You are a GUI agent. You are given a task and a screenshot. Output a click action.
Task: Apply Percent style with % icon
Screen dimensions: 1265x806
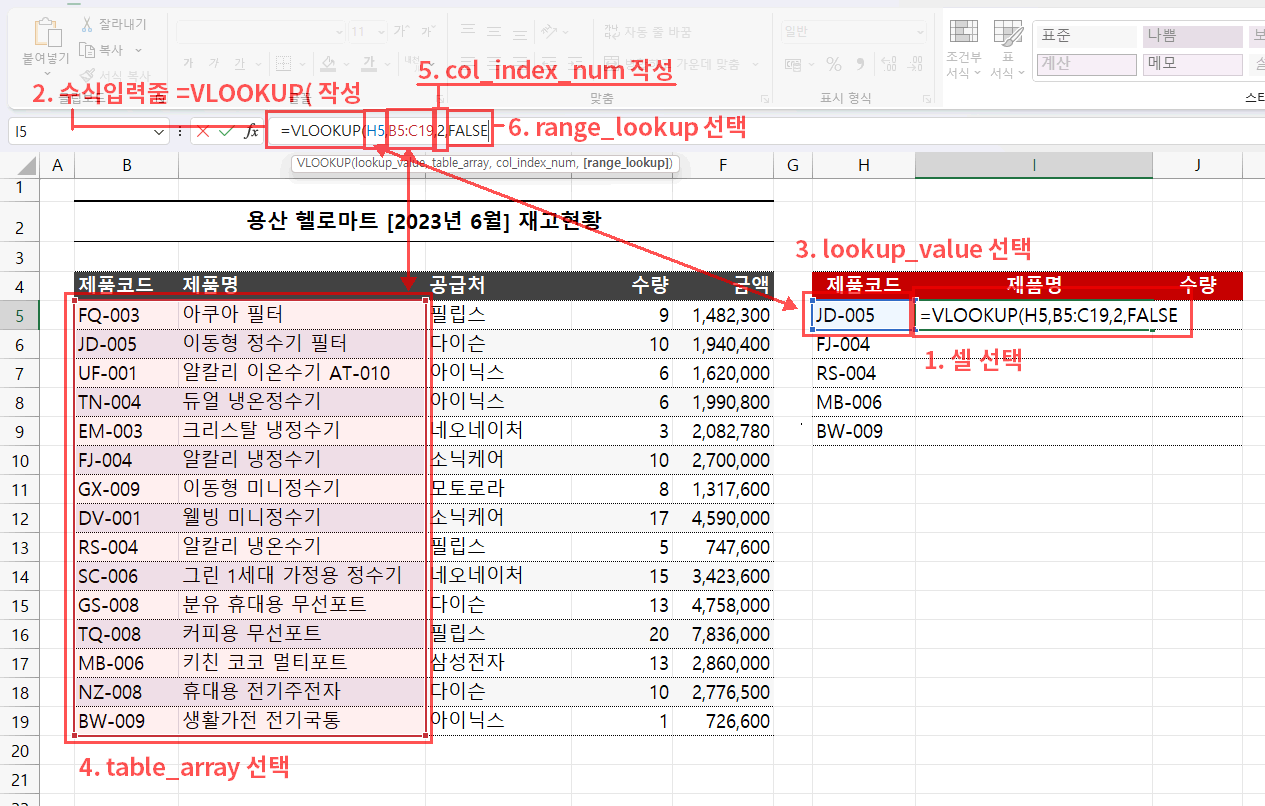coord(833,65)
